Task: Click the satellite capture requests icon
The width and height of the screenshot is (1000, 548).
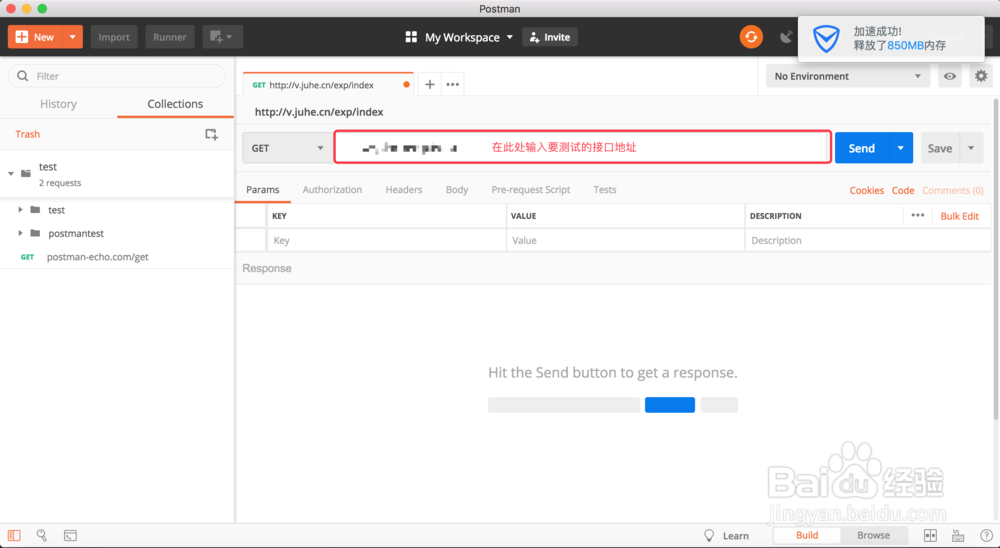Action: (787, 37)
